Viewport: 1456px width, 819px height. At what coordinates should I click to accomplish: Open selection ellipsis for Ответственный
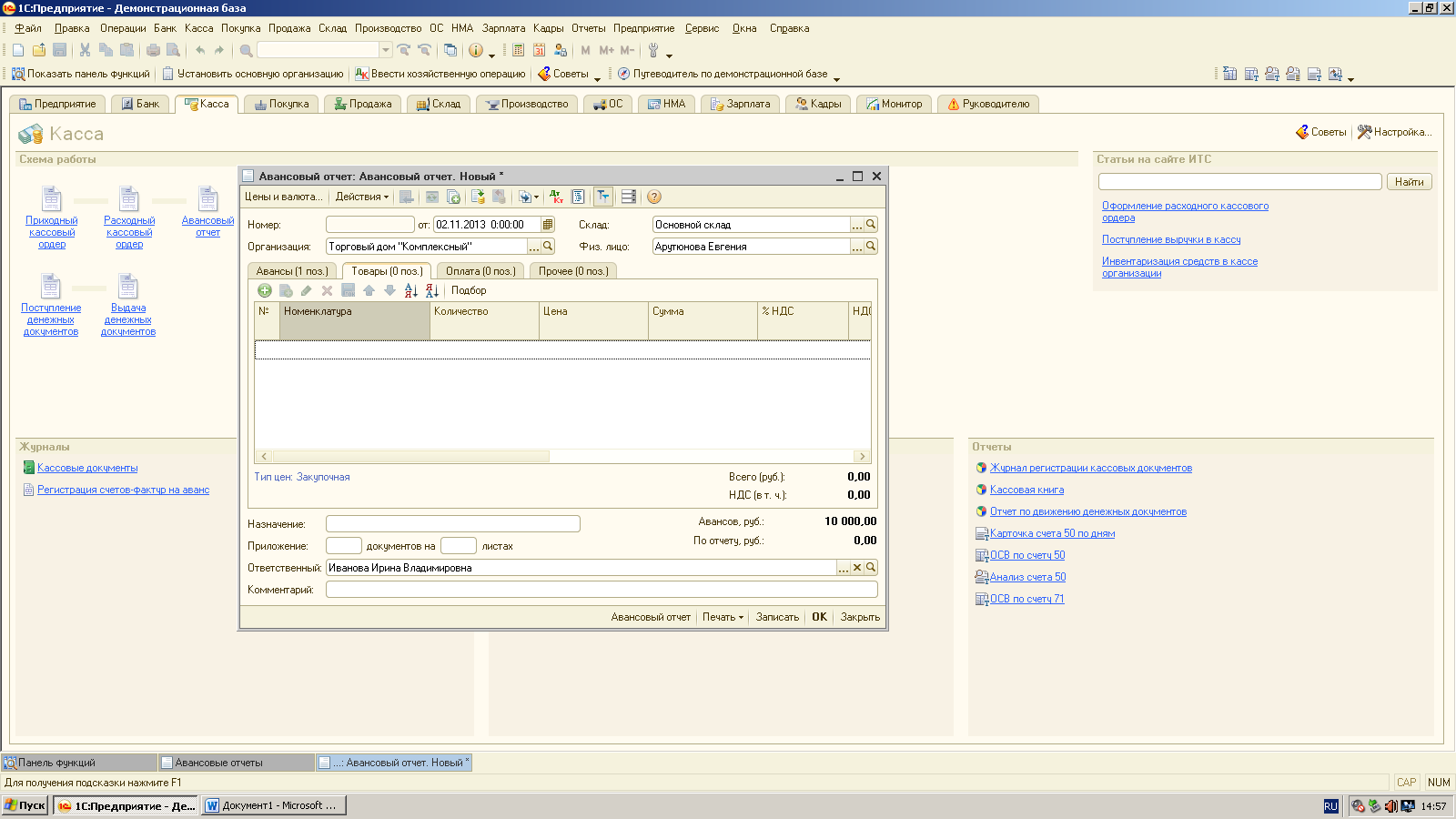tap(844, 568)
